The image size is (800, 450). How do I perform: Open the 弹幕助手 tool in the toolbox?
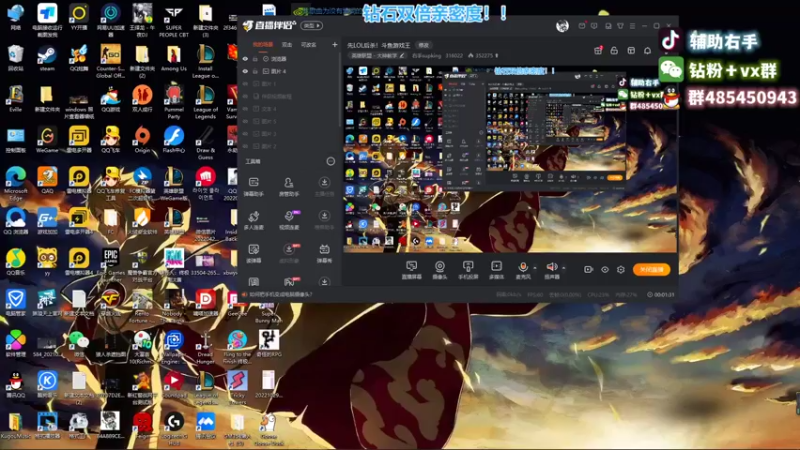coord(254,186)
